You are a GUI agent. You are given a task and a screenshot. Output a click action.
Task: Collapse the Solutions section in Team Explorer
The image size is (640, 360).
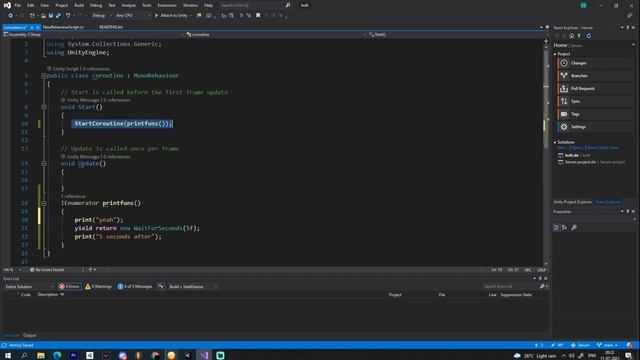tap(555, 142)
